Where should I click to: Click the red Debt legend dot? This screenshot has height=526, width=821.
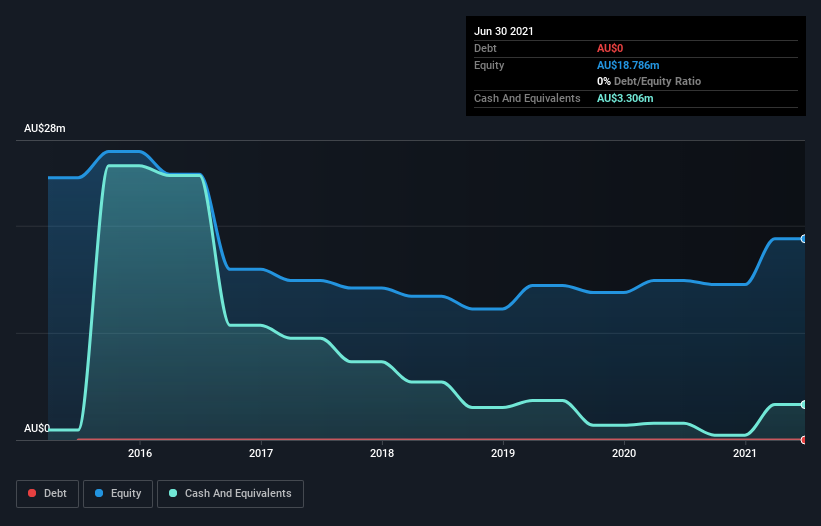[32, 493]
